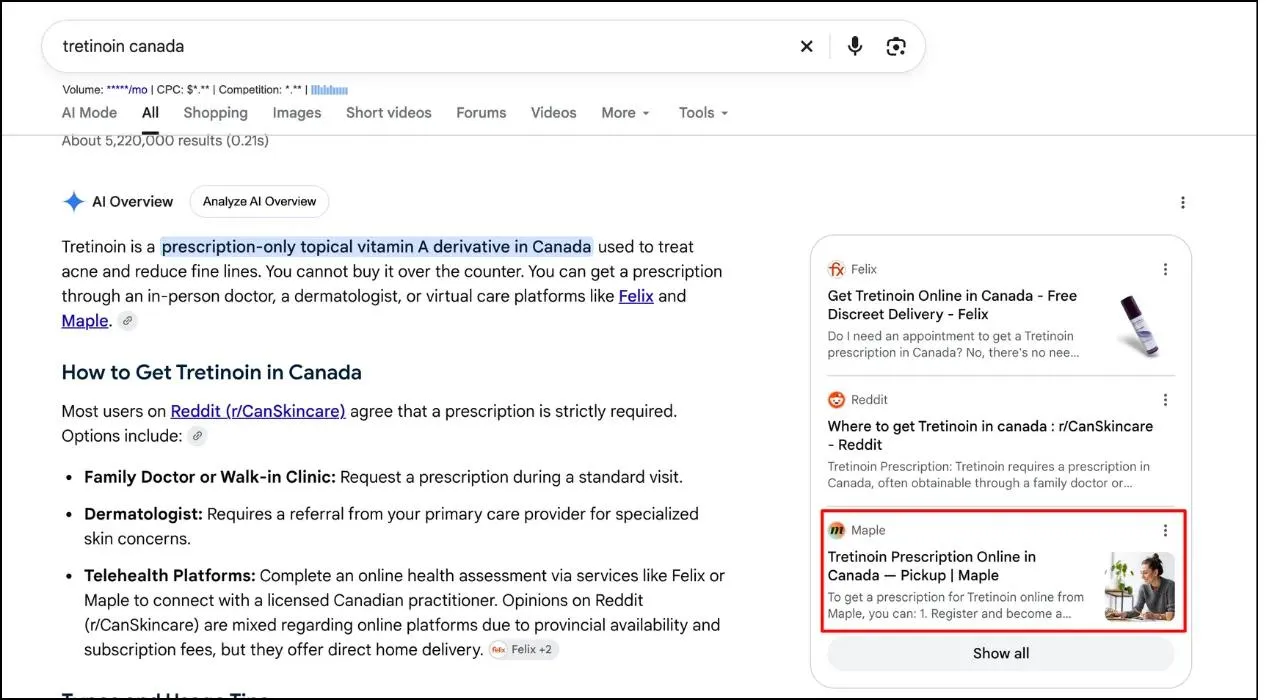Click the keyword volume bar chart icon
Screen dimensions: 1269x700
(329, 90)
